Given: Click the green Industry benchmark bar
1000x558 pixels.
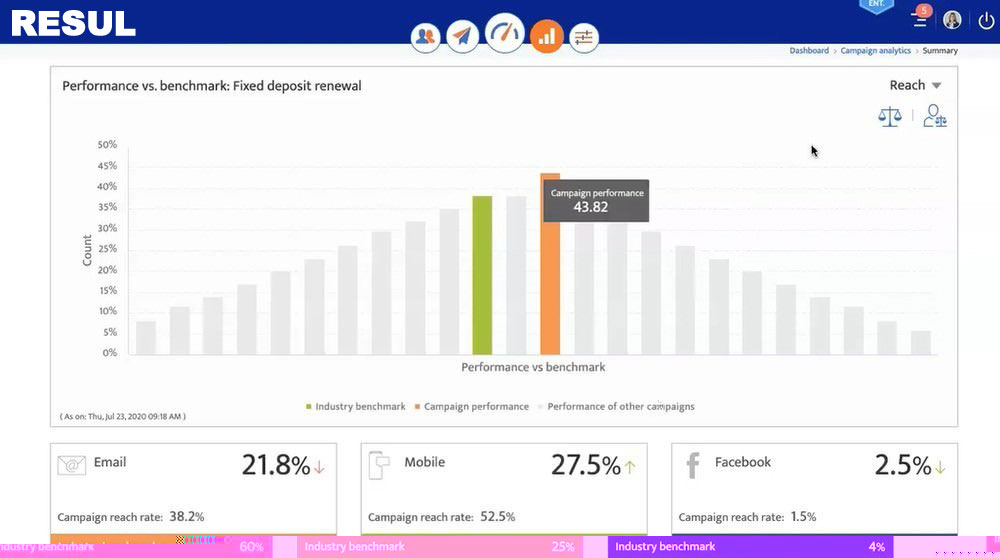Looking at the screenshot, I should 482,275.
